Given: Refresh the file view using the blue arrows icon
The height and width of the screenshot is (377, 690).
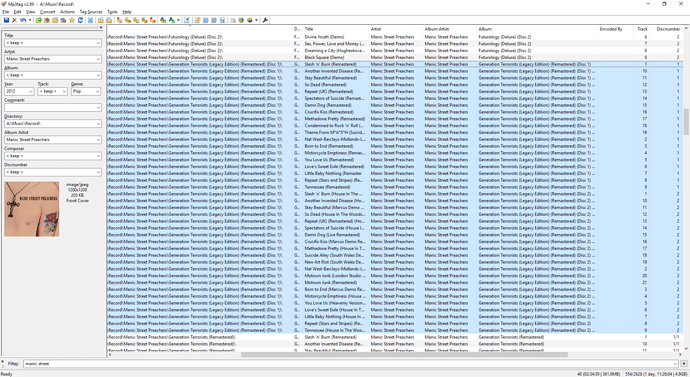Looking at the screenshot, I should click(81, 20).
